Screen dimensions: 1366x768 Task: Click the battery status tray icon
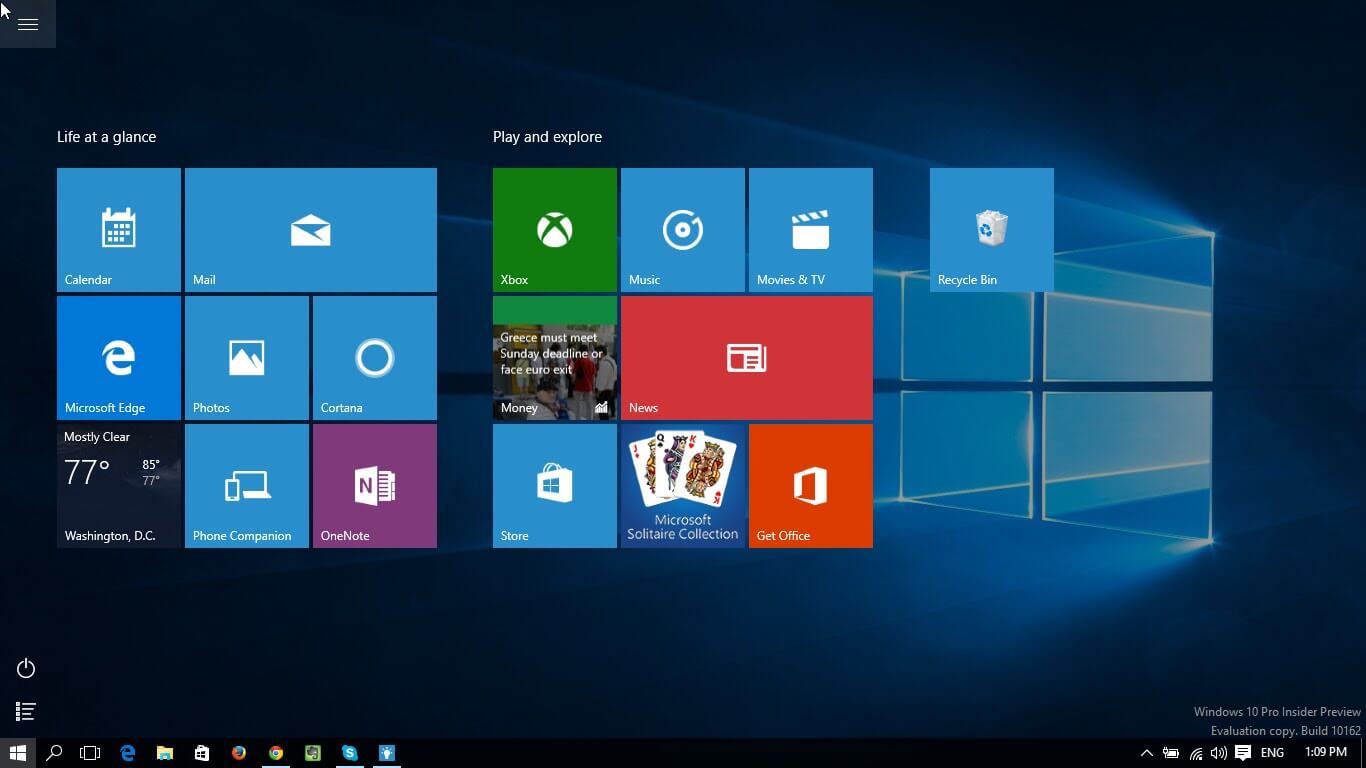click(x=1171, y=753)
